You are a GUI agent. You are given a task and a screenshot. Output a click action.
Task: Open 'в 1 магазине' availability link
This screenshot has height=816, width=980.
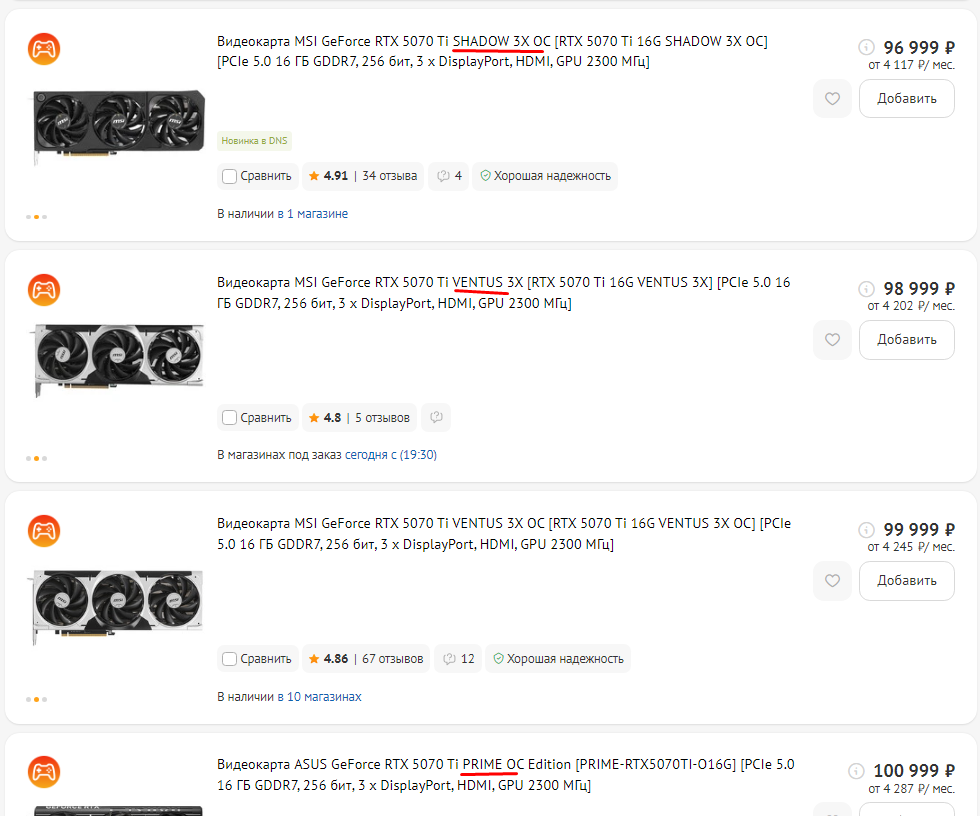click(x=312, y=214)
